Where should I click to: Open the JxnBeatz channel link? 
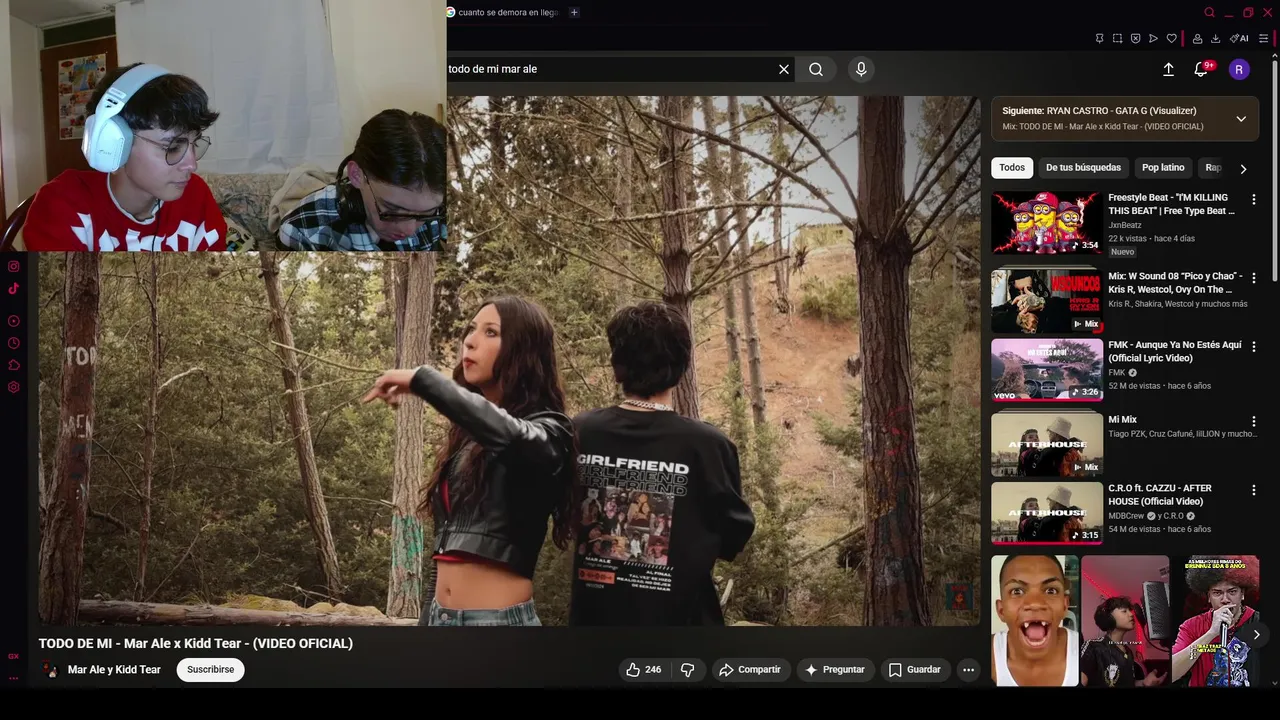1125,225
